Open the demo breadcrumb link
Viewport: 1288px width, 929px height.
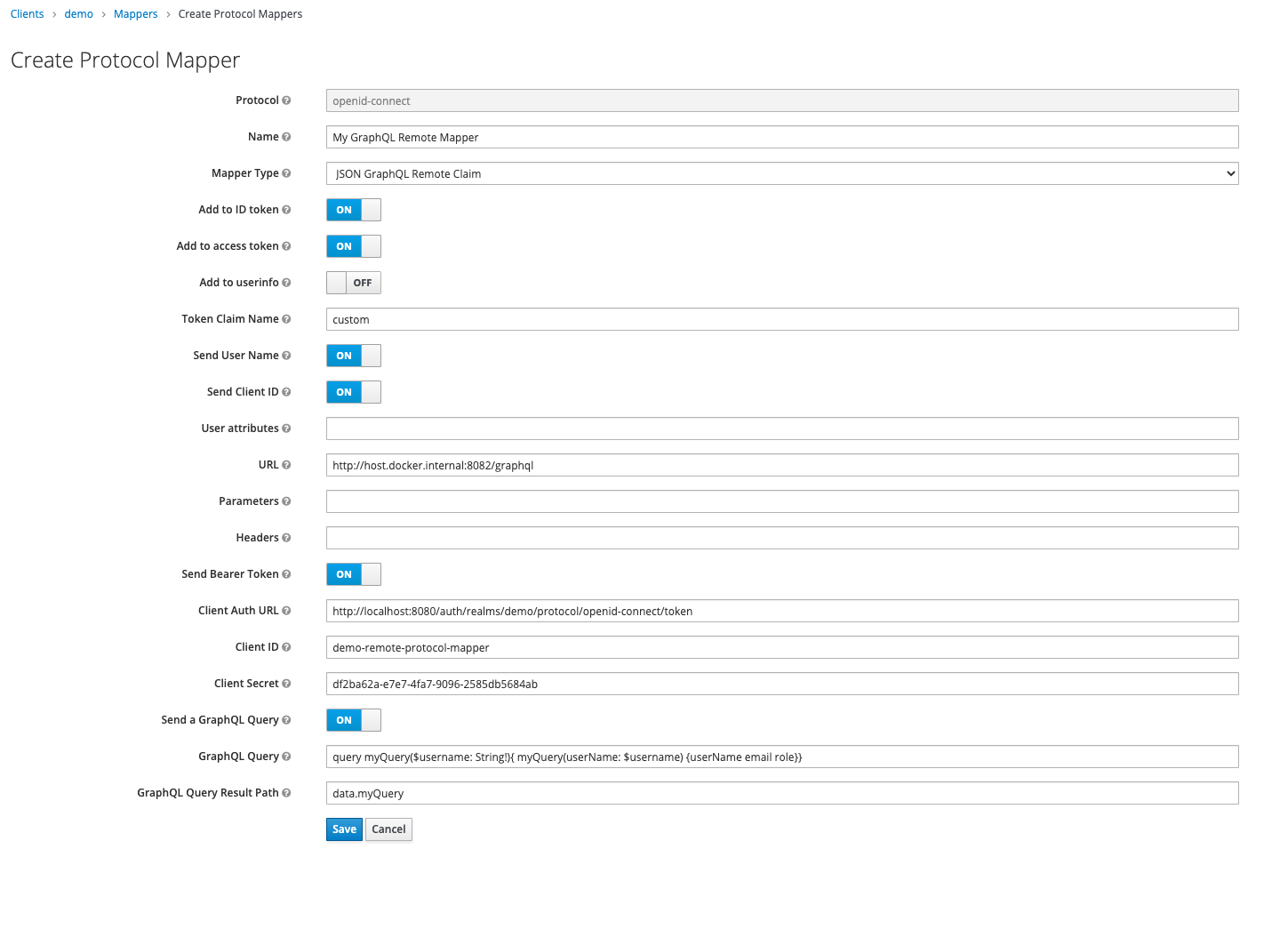click(79, 14)
